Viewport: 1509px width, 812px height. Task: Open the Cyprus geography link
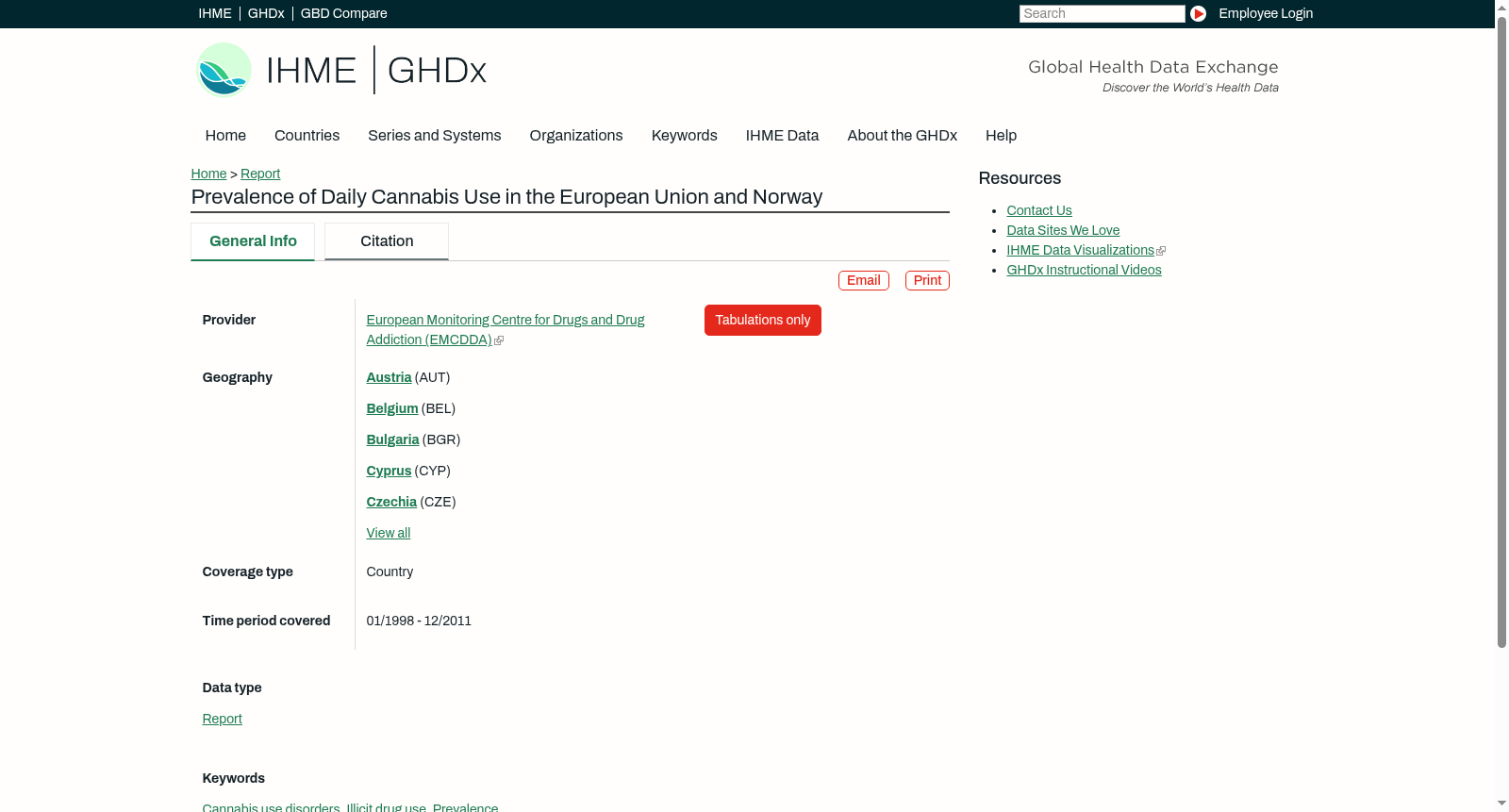(x=389, y=471)
